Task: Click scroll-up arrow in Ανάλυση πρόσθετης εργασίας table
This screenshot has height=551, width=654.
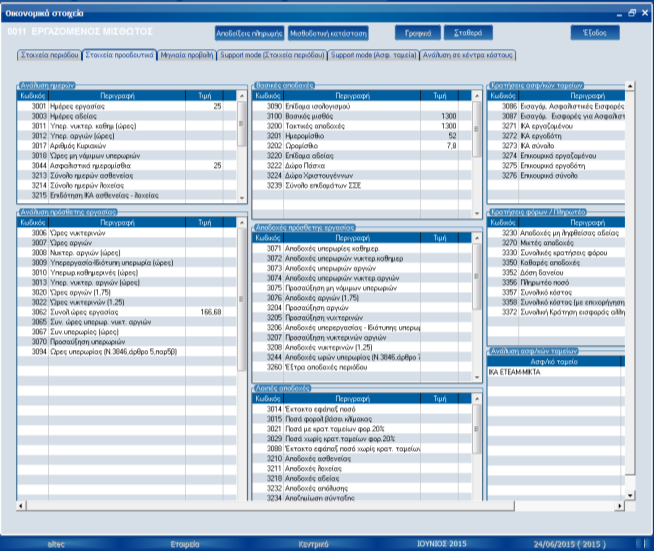Action: [x=242, y=223]
